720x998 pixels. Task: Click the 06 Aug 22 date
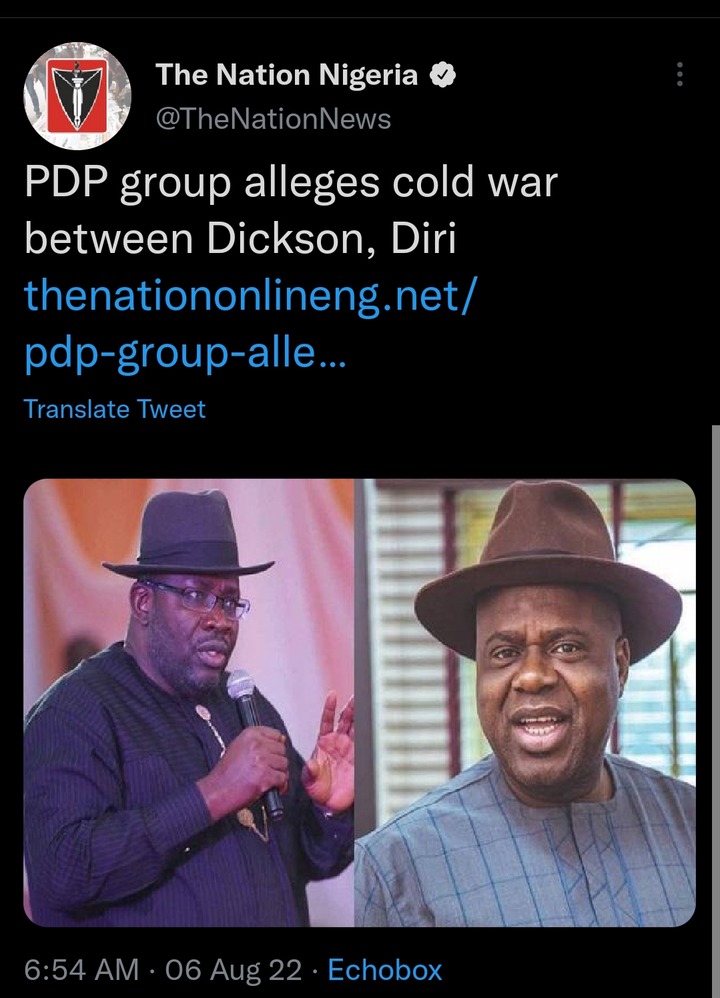pyautogui.click(x=234, y=970)
